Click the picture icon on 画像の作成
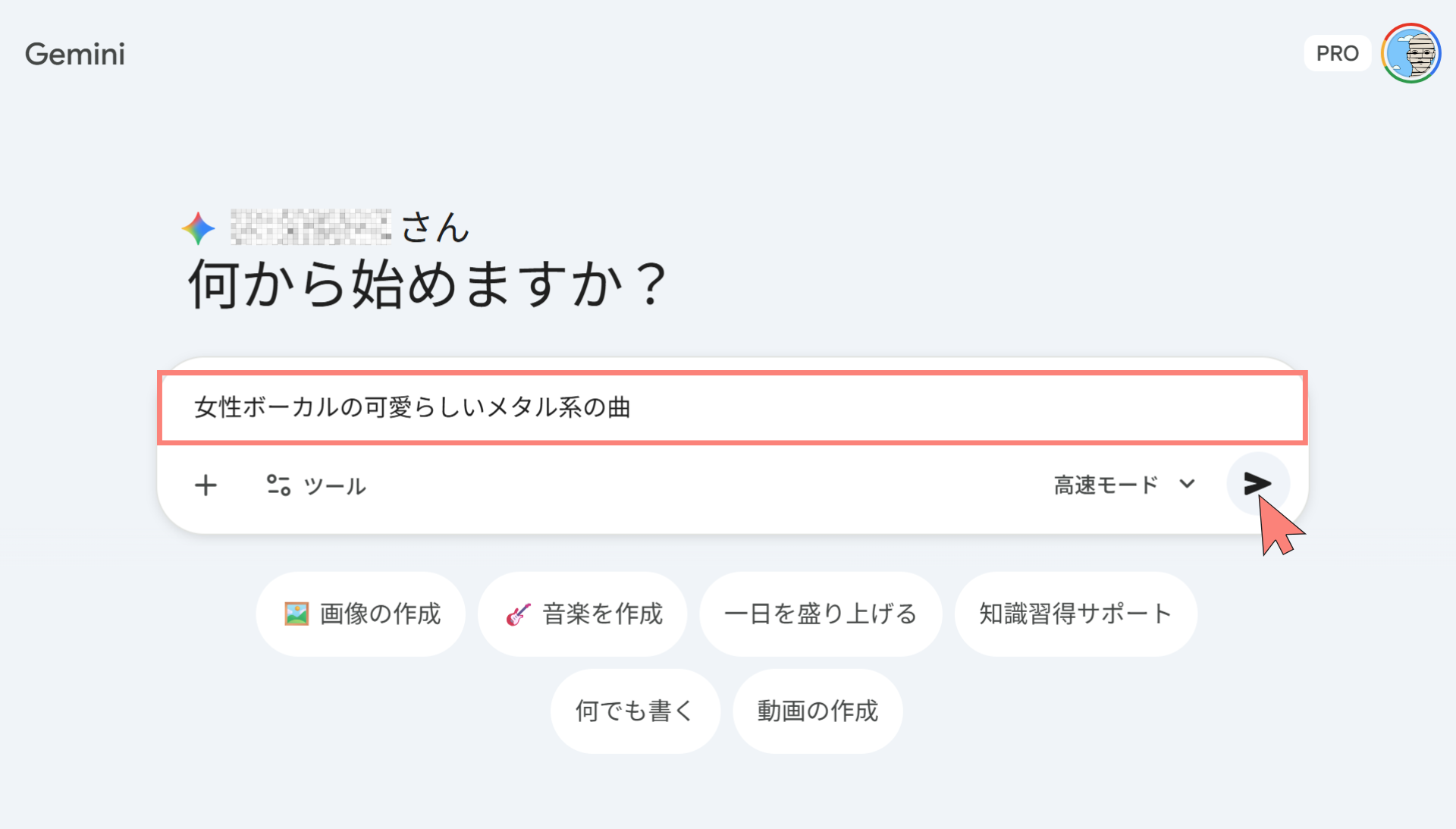Viewport: 1456px width, 829px height. (x=297, y=614)
